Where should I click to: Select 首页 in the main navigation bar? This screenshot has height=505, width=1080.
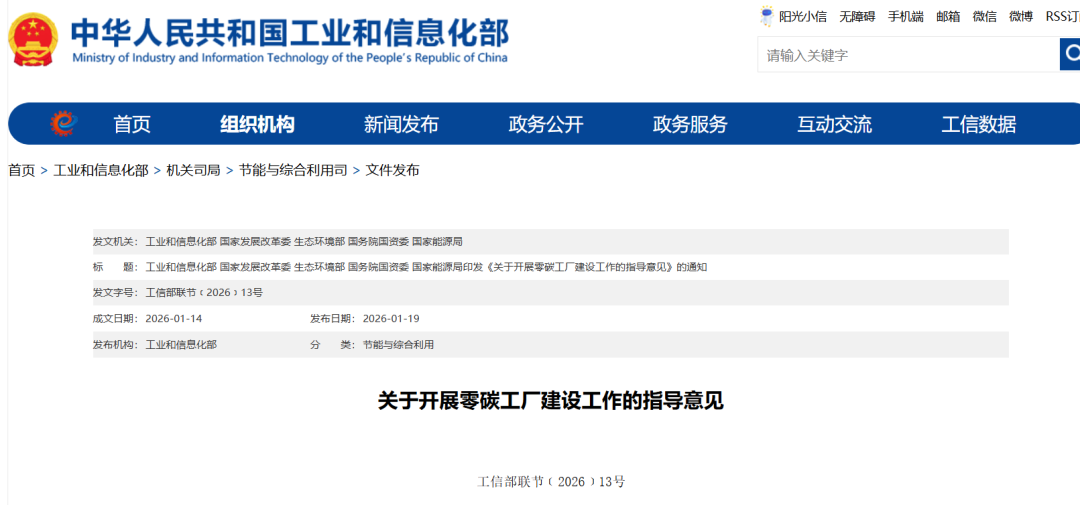[132, 124]
